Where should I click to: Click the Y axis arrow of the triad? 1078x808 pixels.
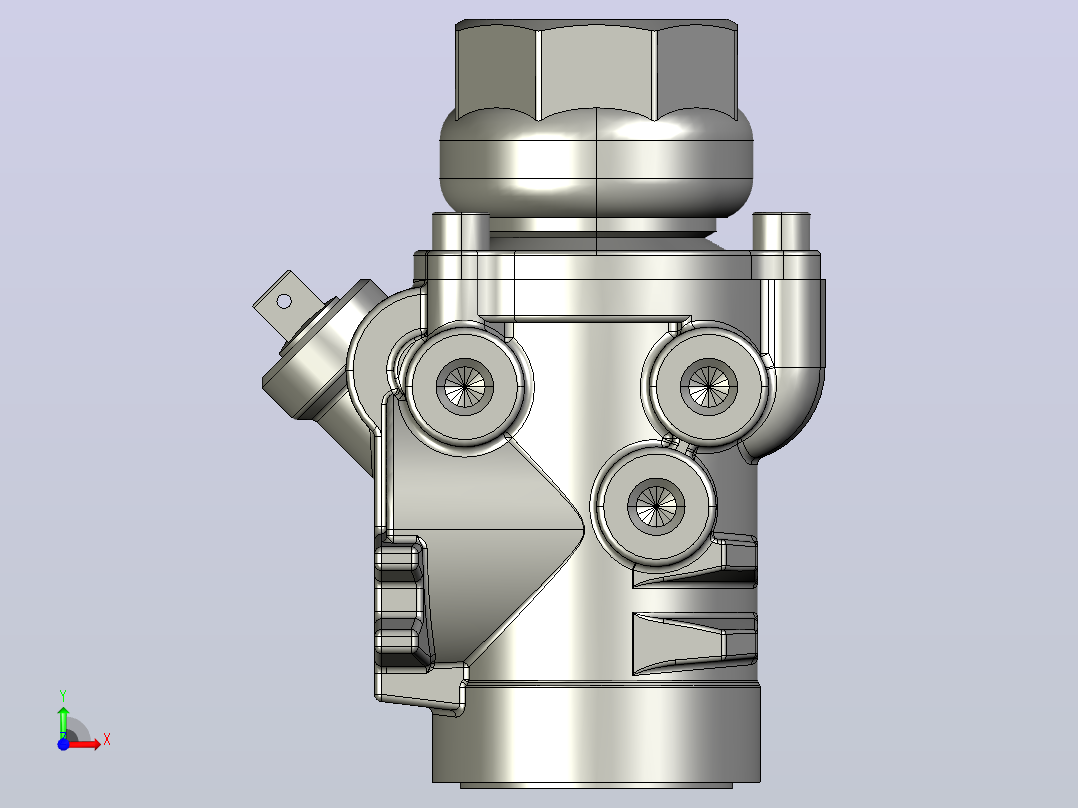[x=63, y=721]
